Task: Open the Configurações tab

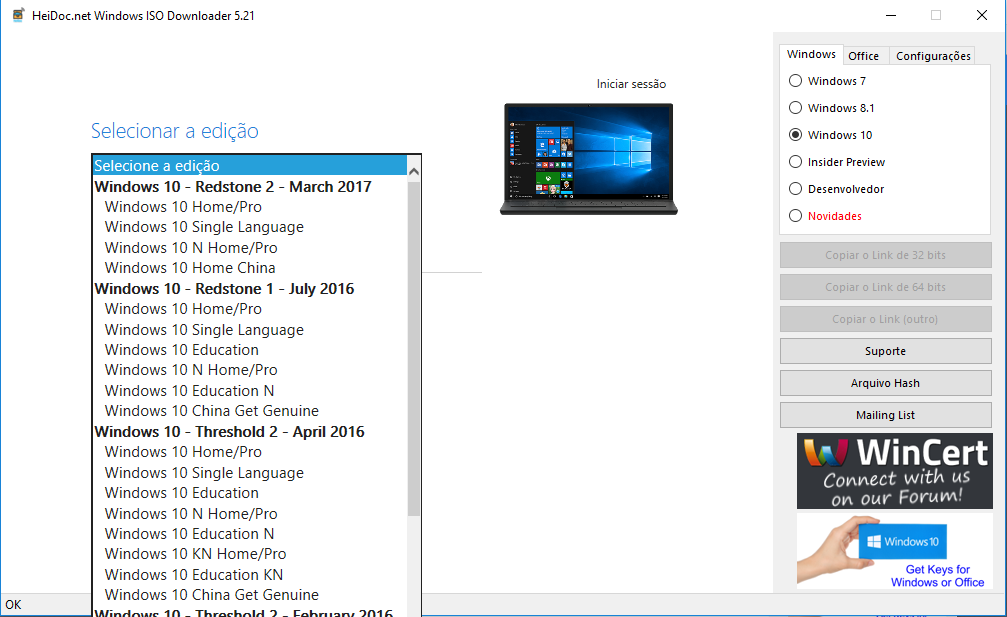Action: pos(933,56)
